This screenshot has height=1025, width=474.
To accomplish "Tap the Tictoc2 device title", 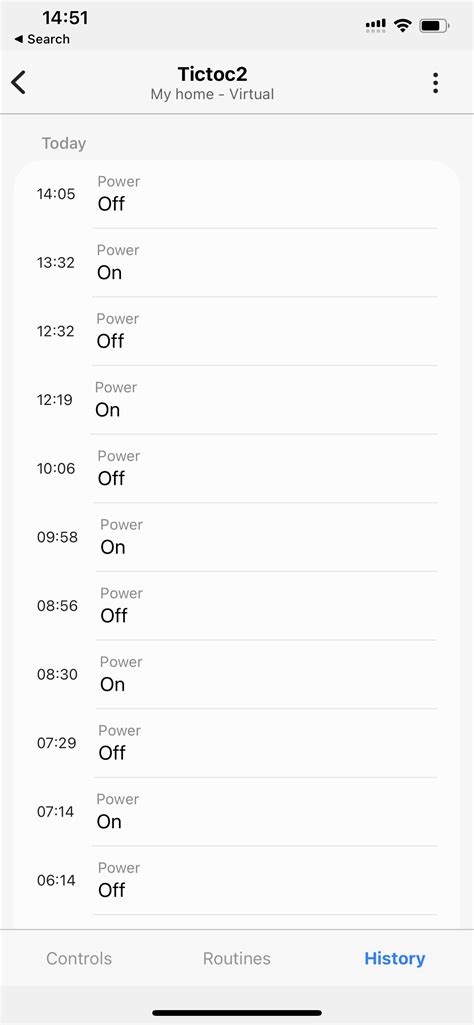I will 212,73.
